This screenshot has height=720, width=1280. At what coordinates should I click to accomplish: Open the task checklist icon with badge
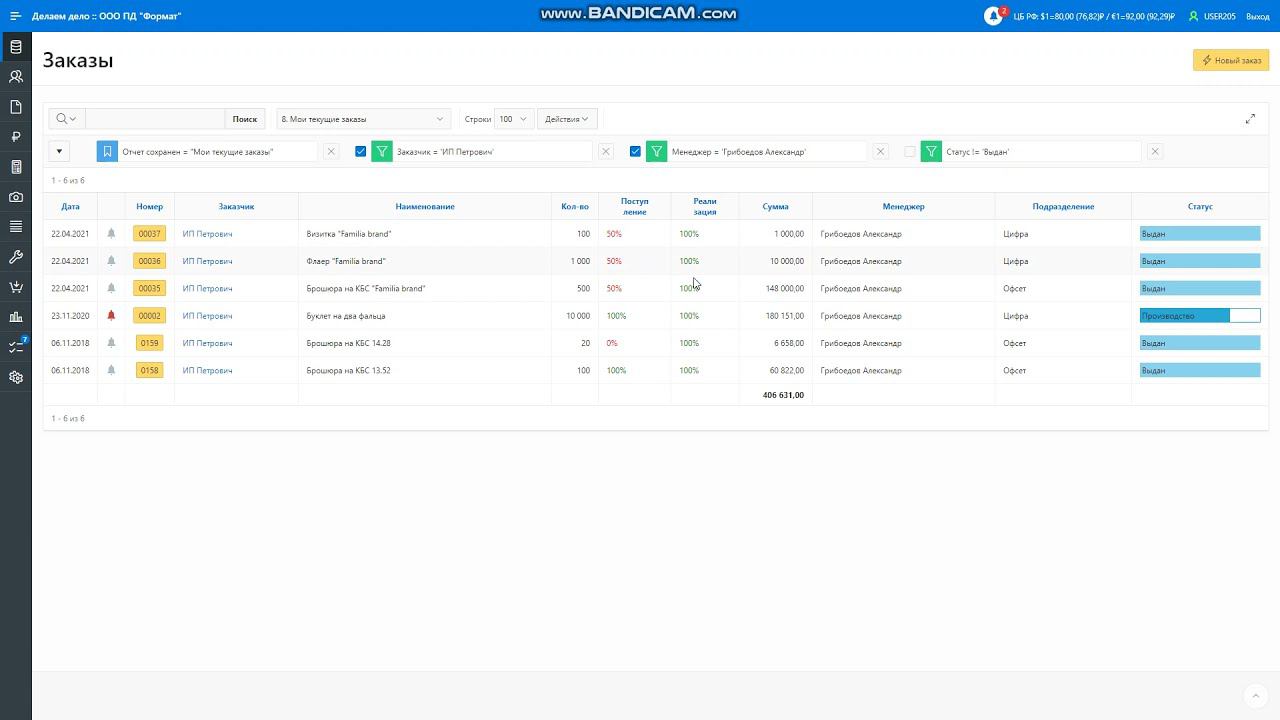(x=16, y=346)
